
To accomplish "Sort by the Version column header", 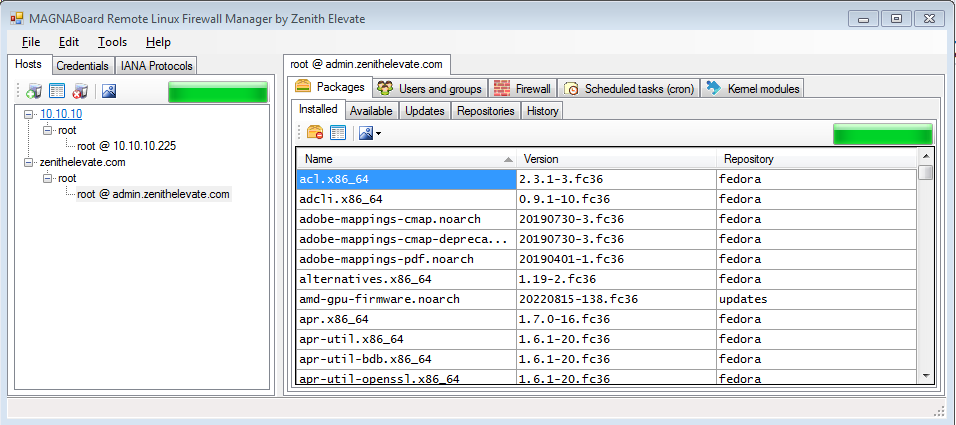I will click(x=616, y=159).
